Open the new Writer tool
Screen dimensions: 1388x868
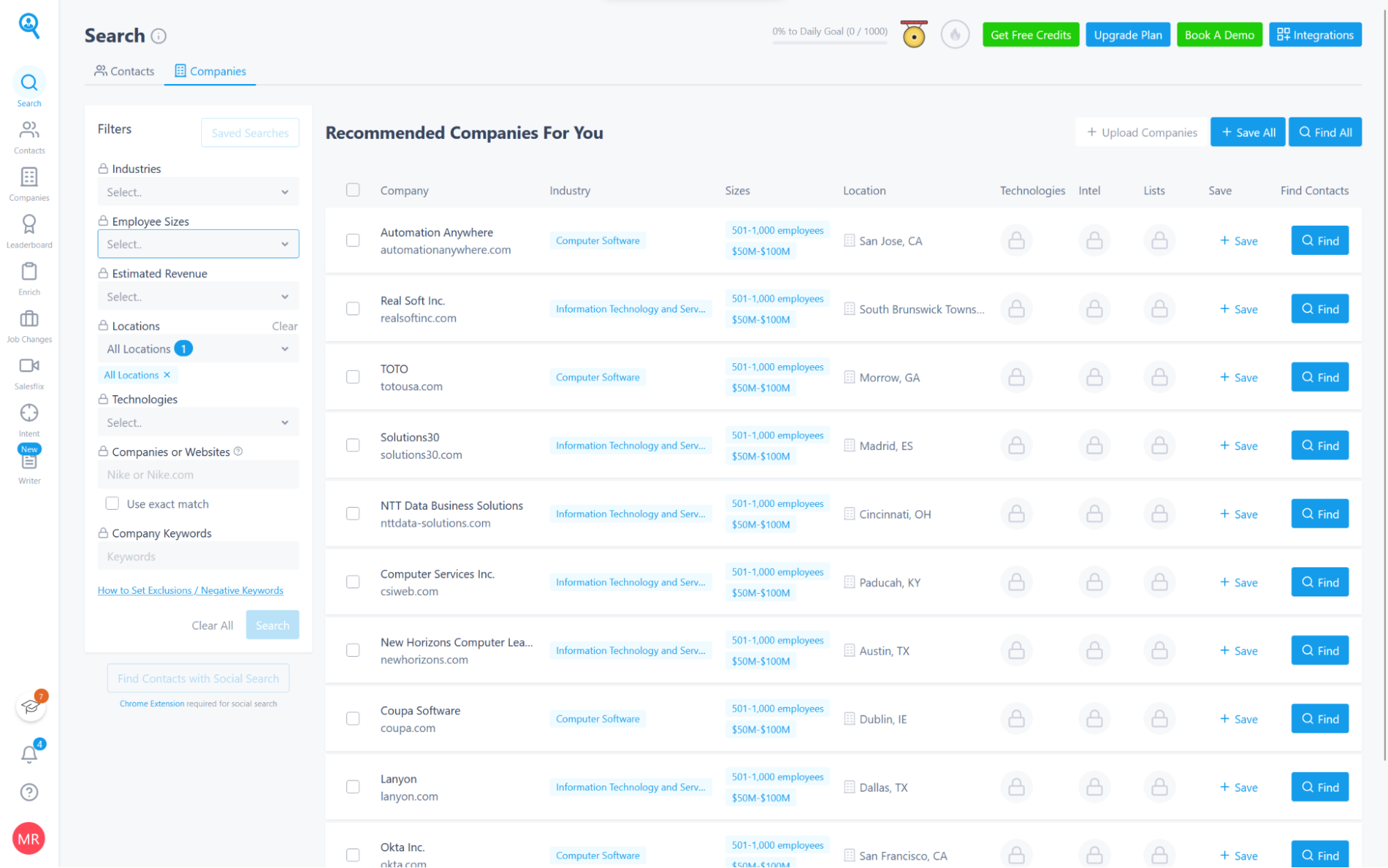tap(28, 462)
